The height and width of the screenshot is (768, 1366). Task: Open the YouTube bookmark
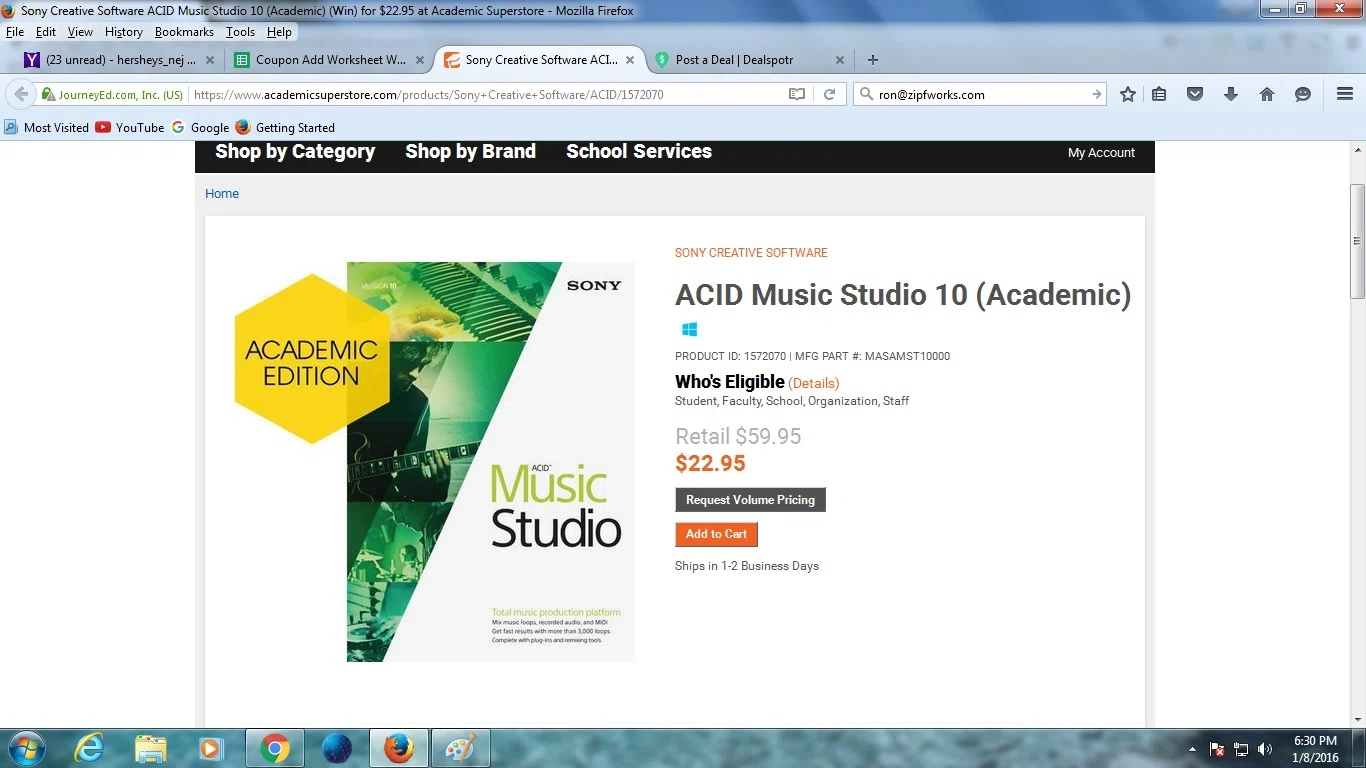click(130, 128)
